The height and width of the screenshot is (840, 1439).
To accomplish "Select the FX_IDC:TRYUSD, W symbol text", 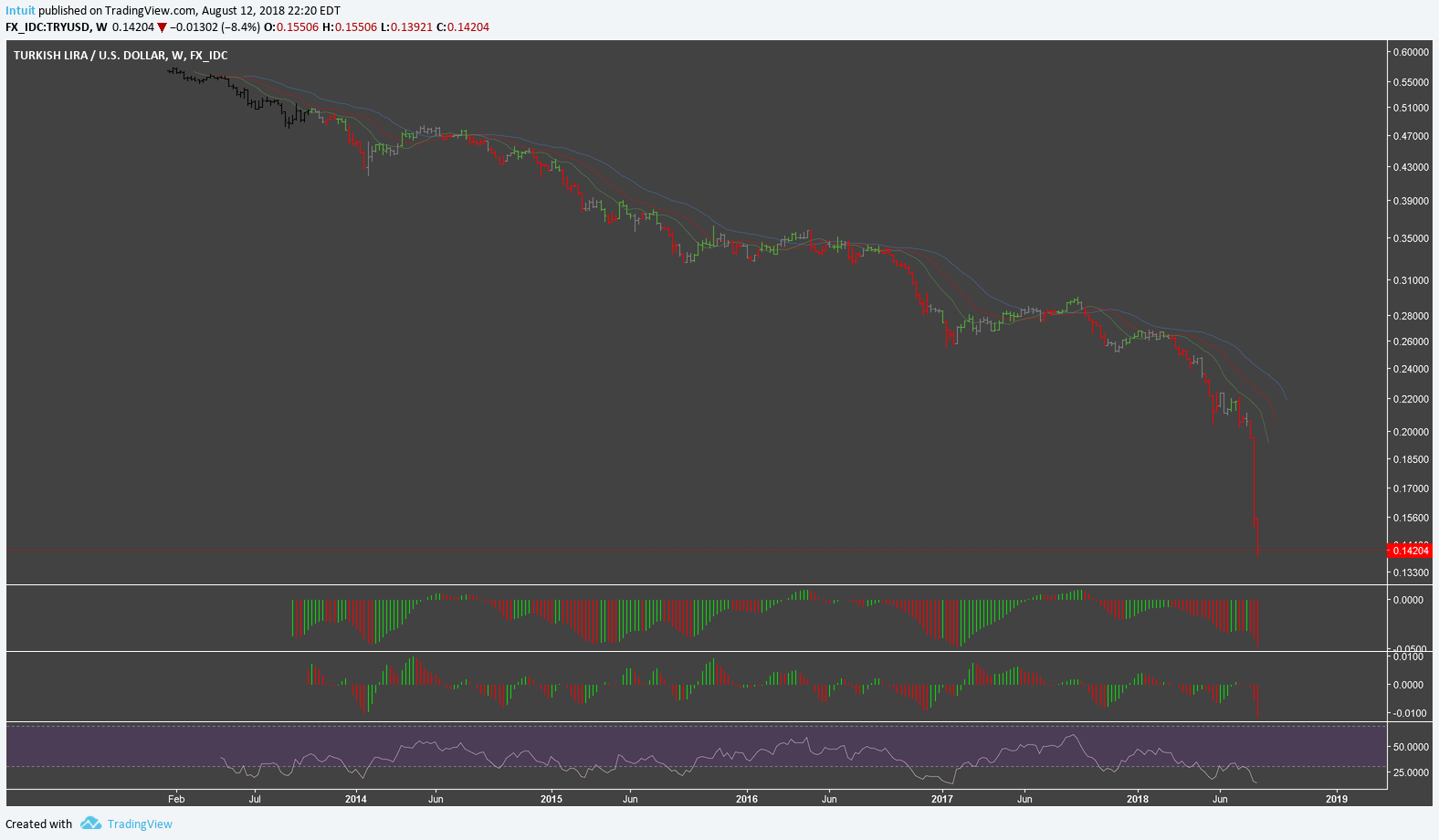I will click(x=56, y=27).
